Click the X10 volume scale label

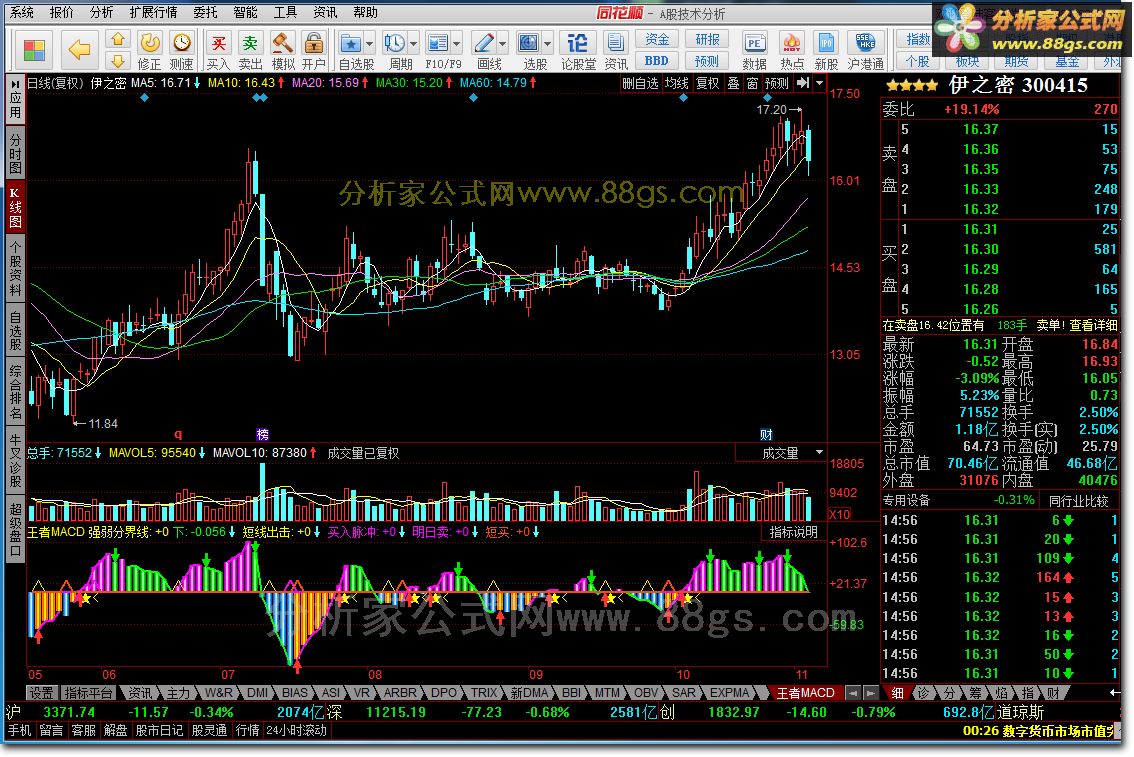pyautogui.click(x=840, y=514)
